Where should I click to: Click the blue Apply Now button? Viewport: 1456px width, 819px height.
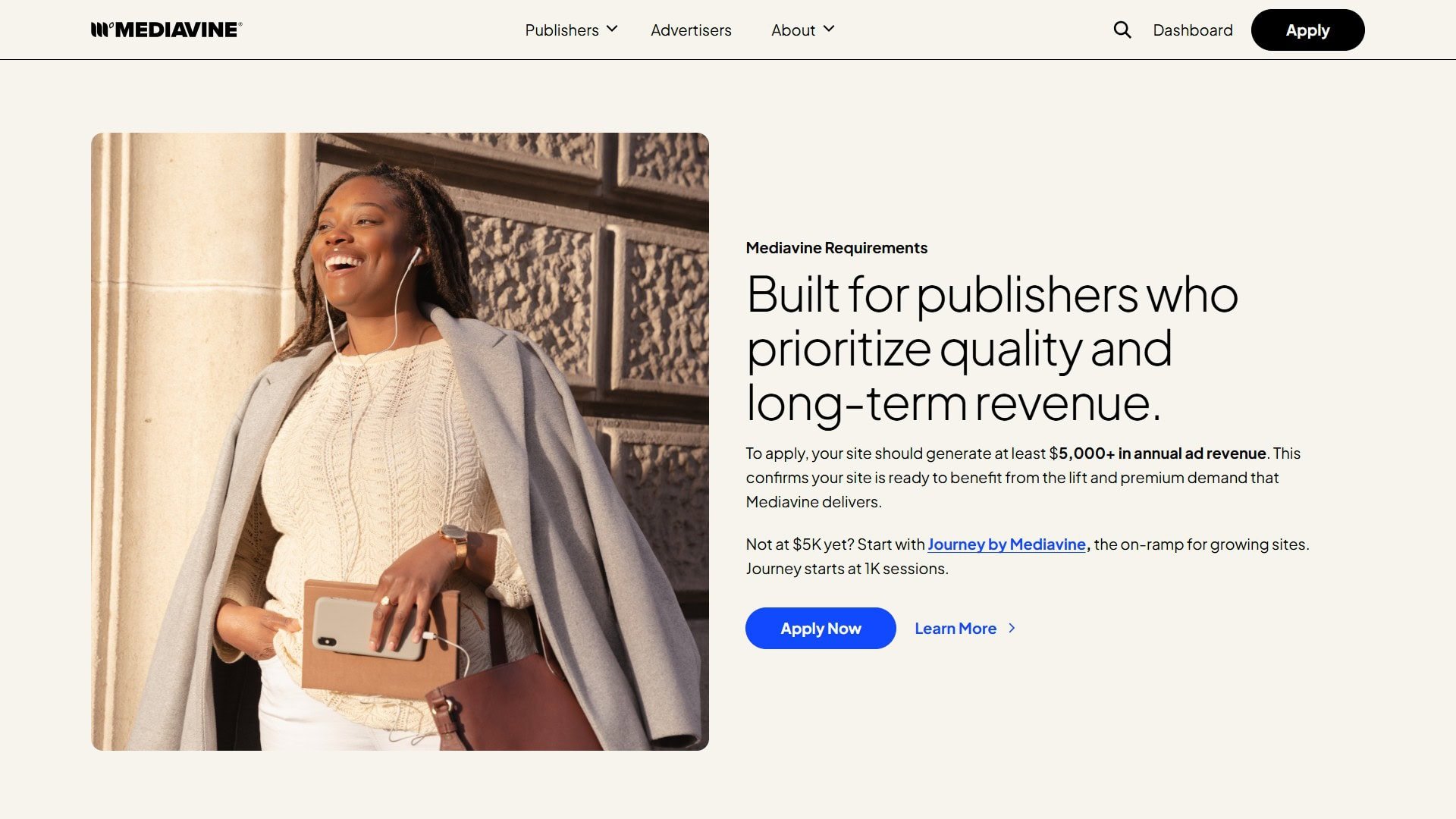(x=821, y=628)
